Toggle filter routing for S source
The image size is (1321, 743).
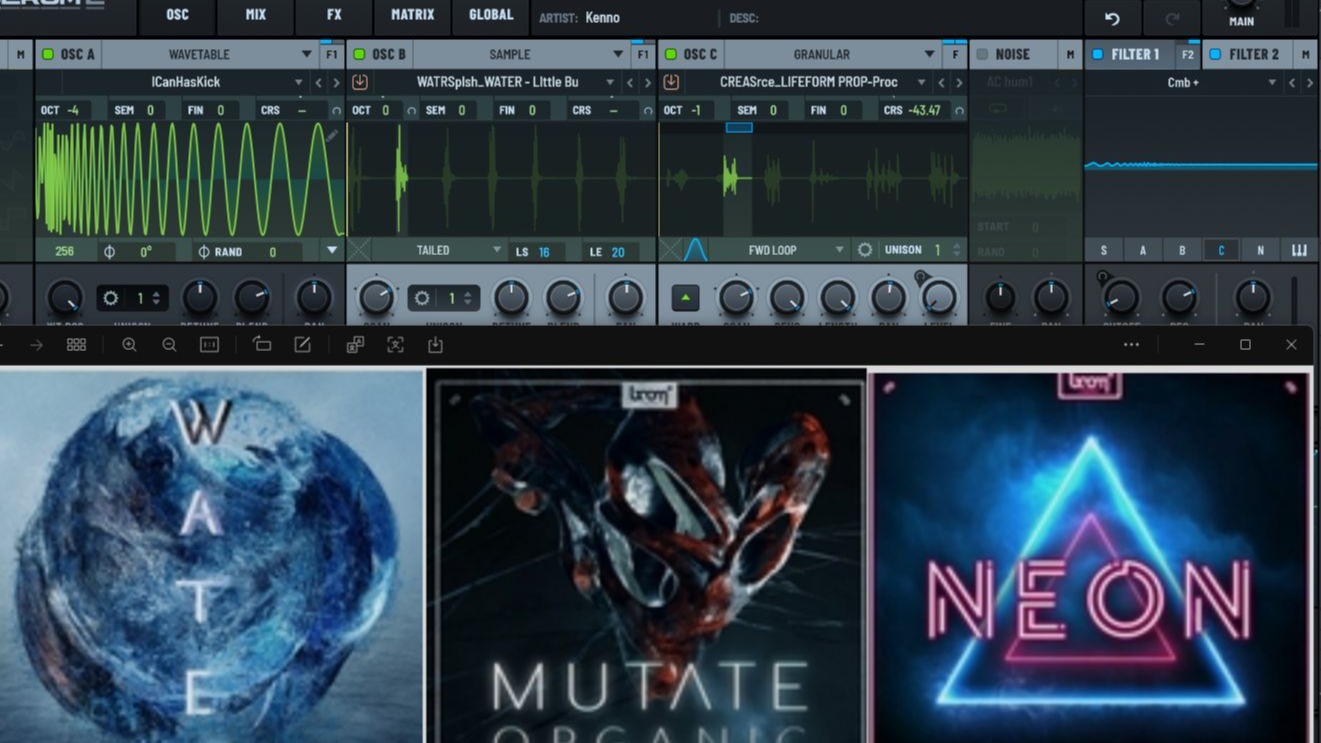tap(1104, 251)
